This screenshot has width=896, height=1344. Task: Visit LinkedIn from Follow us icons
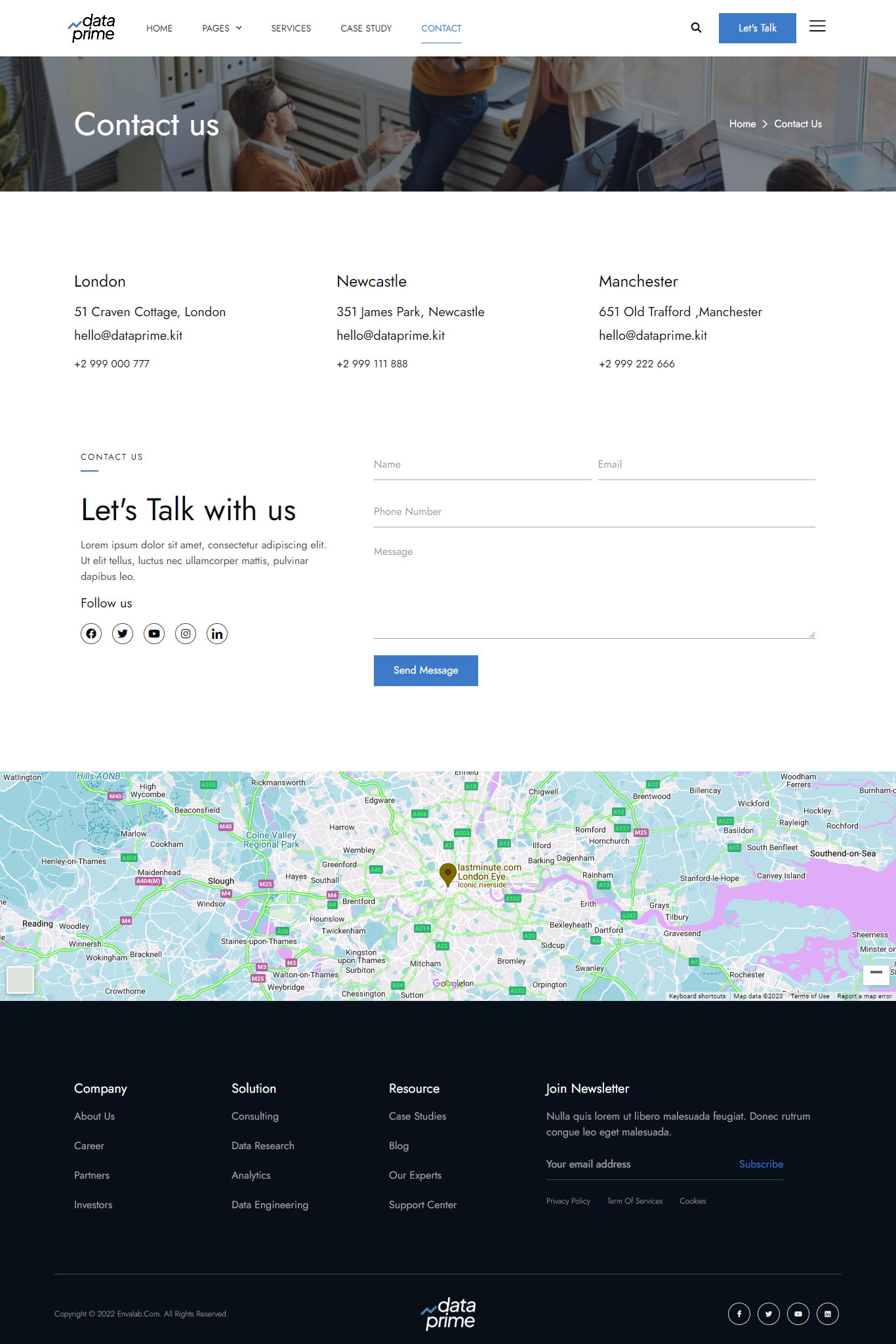click(x=217, y=634)
